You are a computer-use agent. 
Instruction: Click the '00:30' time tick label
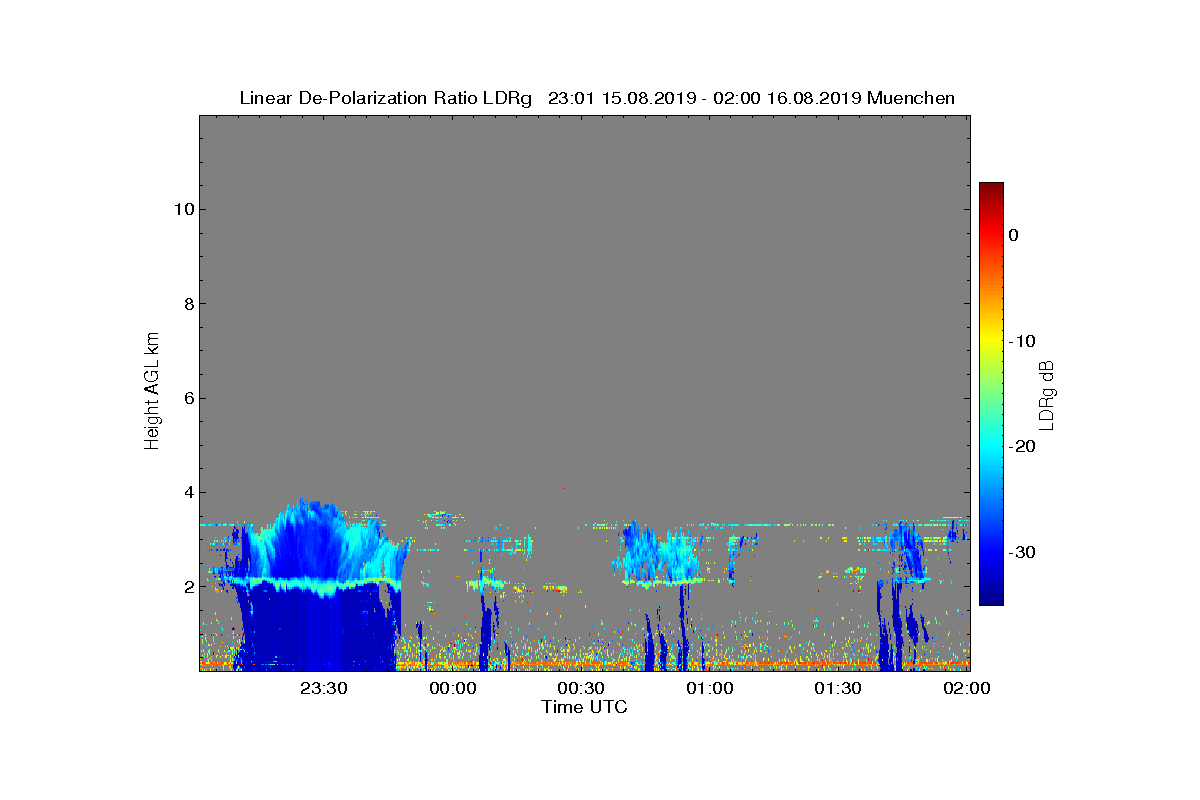click(x=581, y=688)
